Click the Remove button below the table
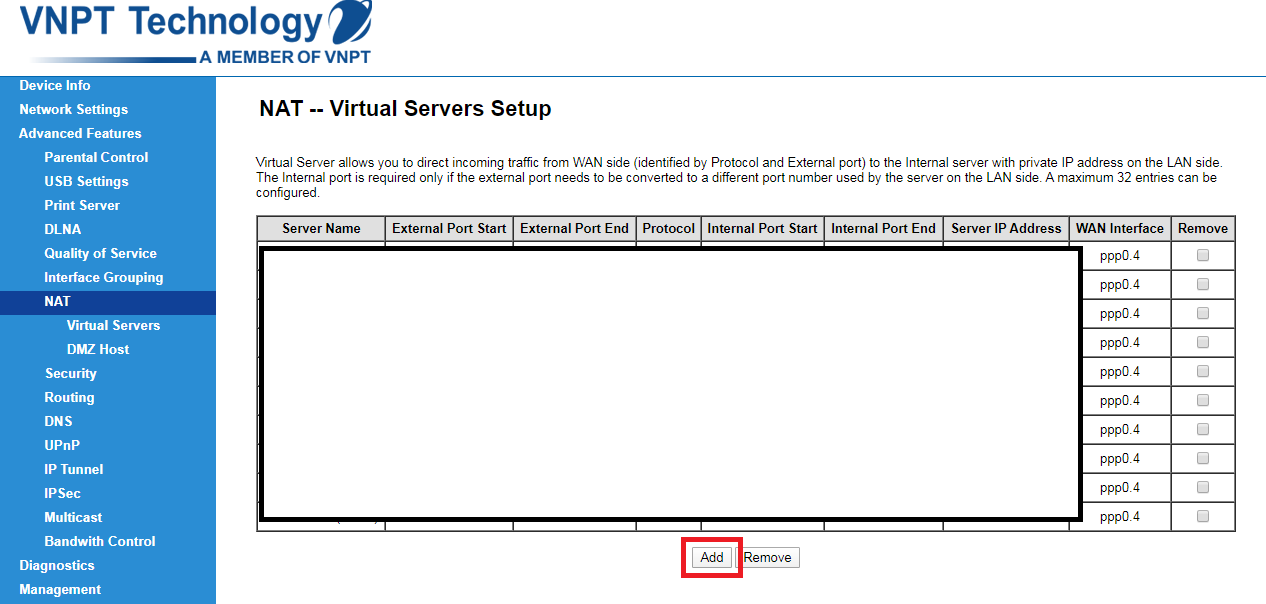This screenshot has width=1266, height=604. point(768,558)
